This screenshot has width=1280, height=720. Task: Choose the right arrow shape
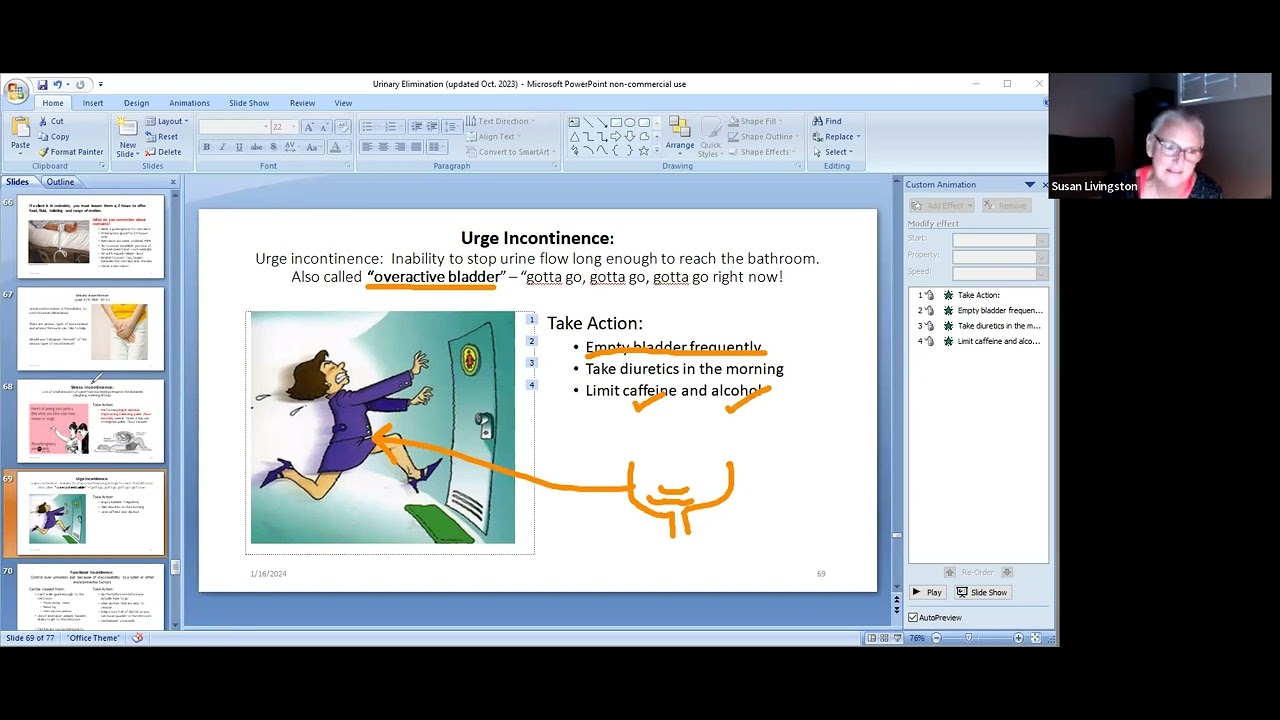pos(616,136)
